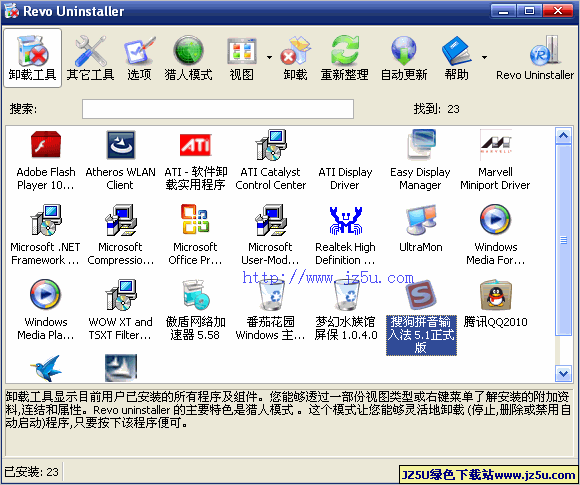Click 重新整理 refresh button
The image size is (580, 485).
pos(344,58)
